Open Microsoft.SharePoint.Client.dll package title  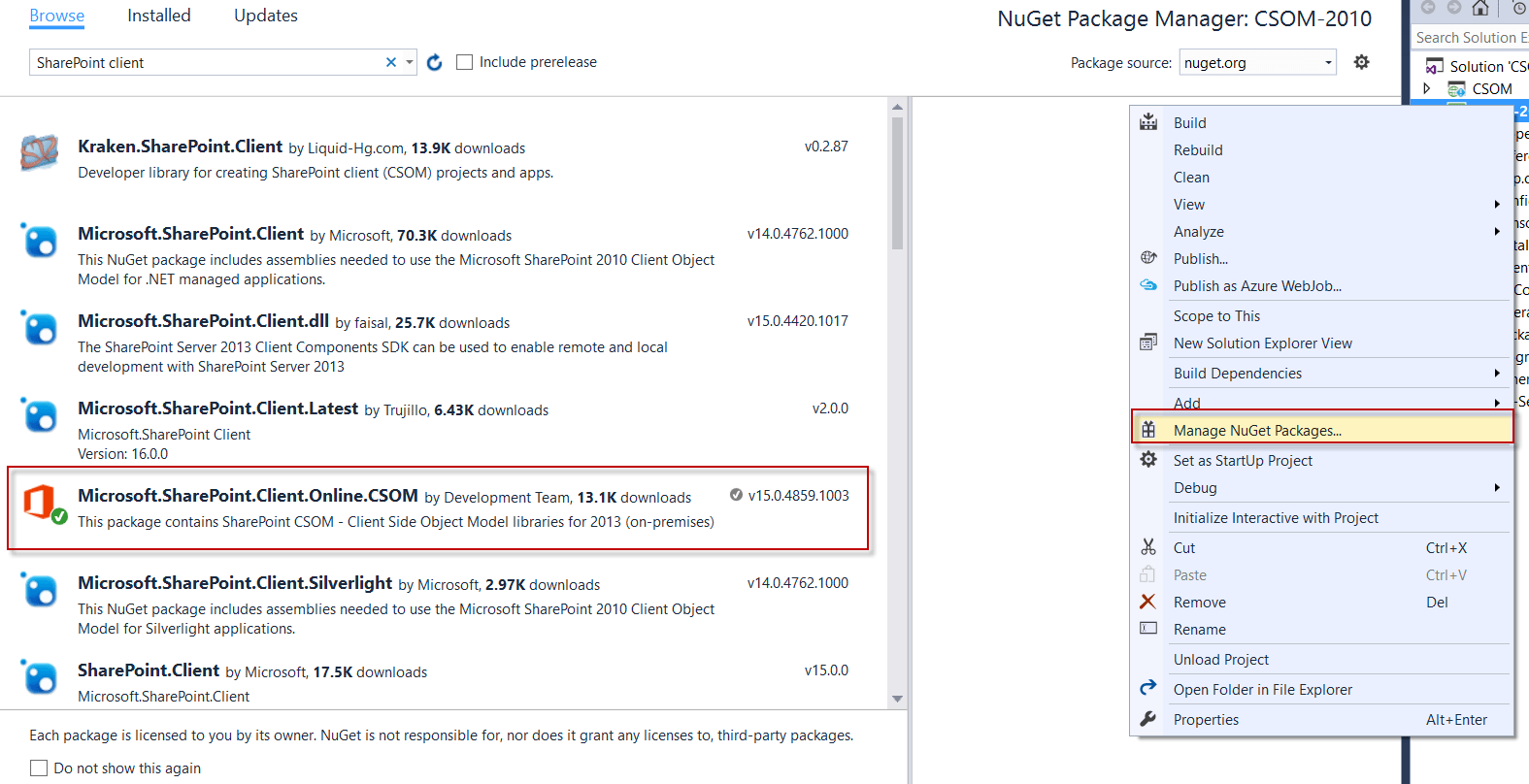pyautogui.click(x=204, y=321)
